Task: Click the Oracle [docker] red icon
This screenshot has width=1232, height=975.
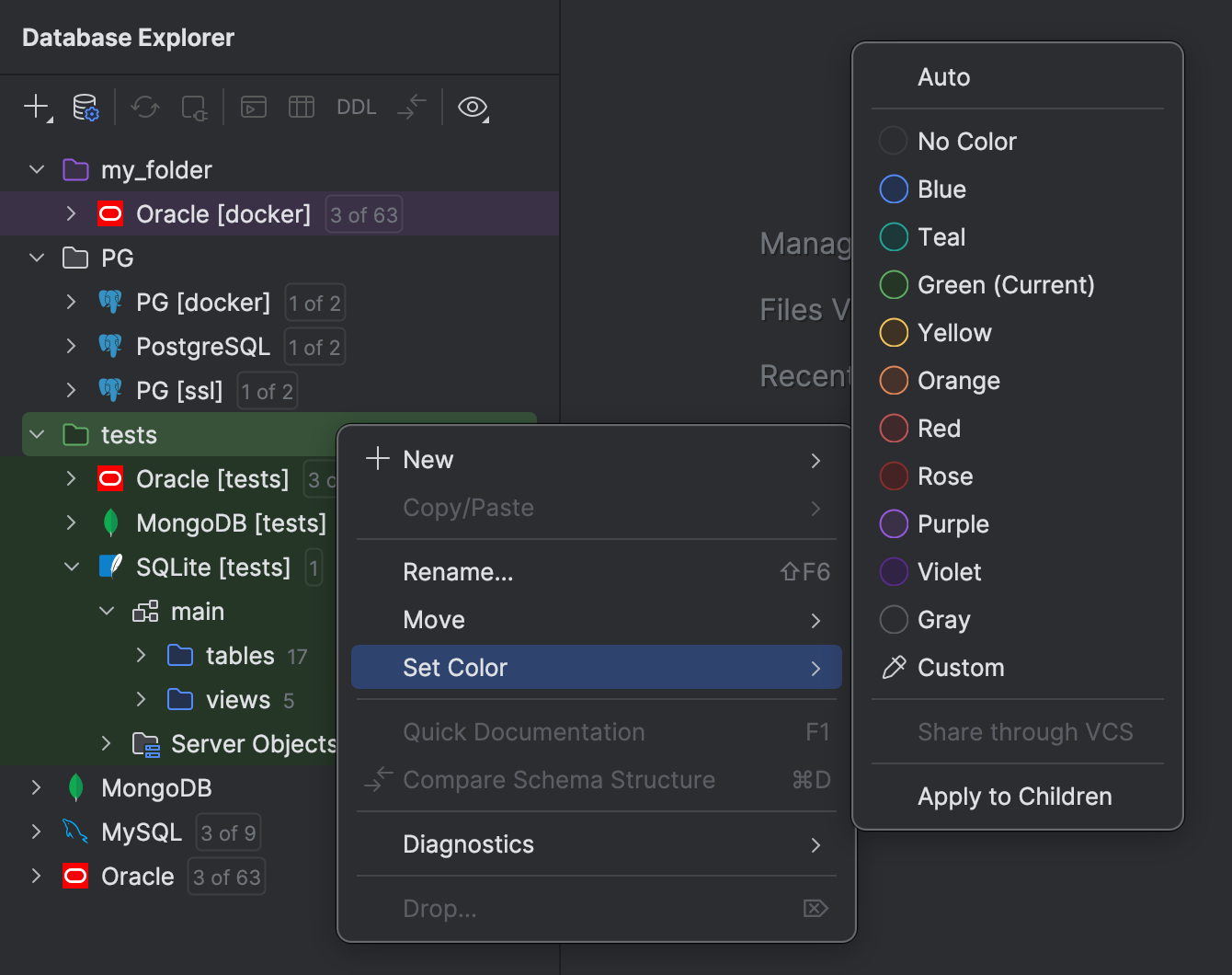Action: tap(110, 214)
